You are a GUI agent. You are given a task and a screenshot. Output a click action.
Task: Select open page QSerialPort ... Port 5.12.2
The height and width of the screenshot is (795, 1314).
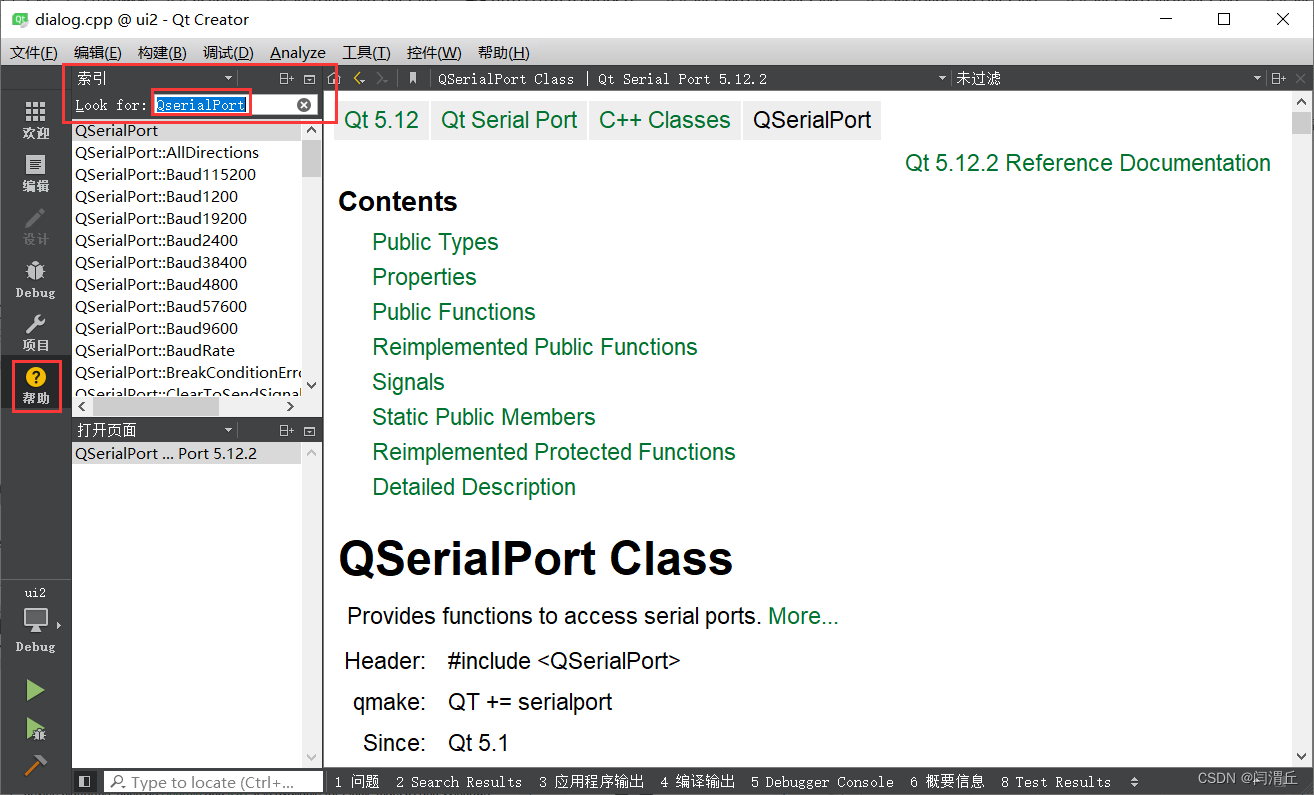pyautogui.click(x=187, y=453)
